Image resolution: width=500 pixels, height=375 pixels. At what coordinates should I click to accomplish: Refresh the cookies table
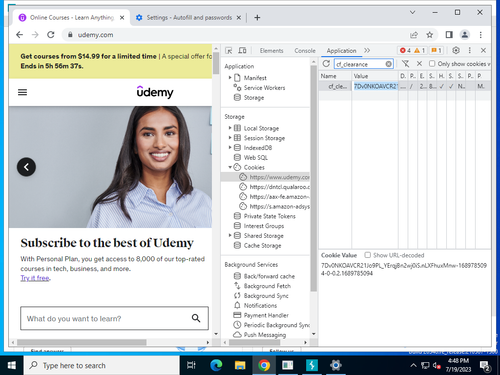(x=326, y=64)
